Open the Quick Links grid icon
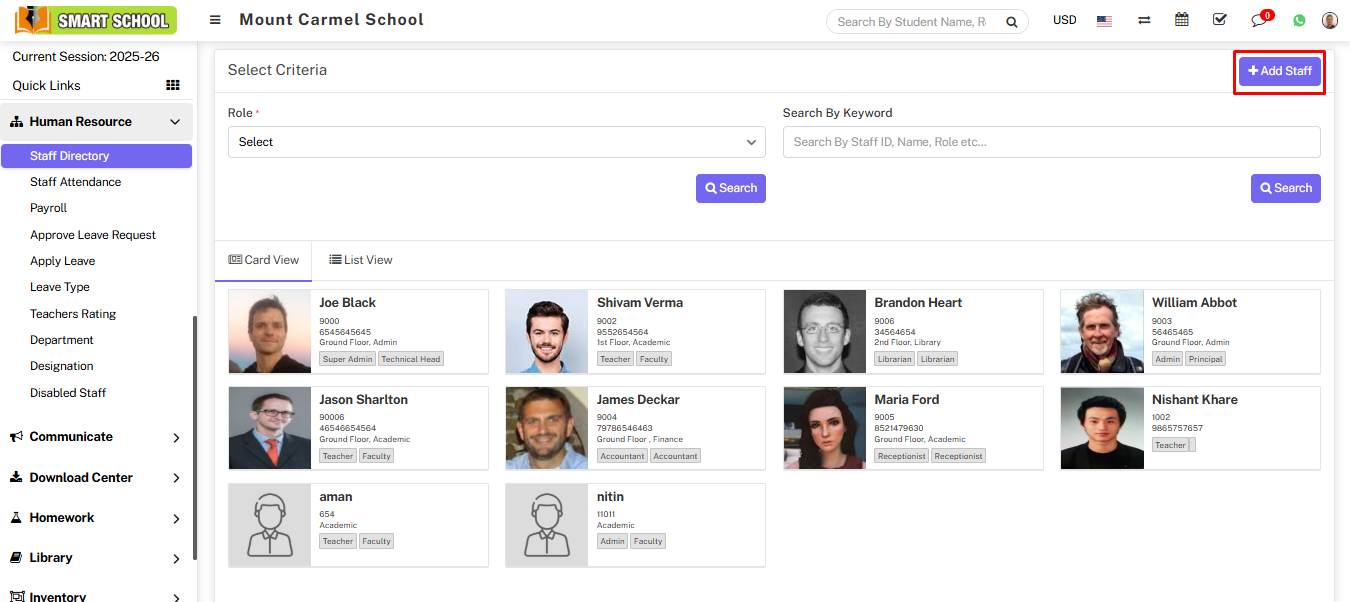This screenshot has width=1350, height=602. click(172, 85)
